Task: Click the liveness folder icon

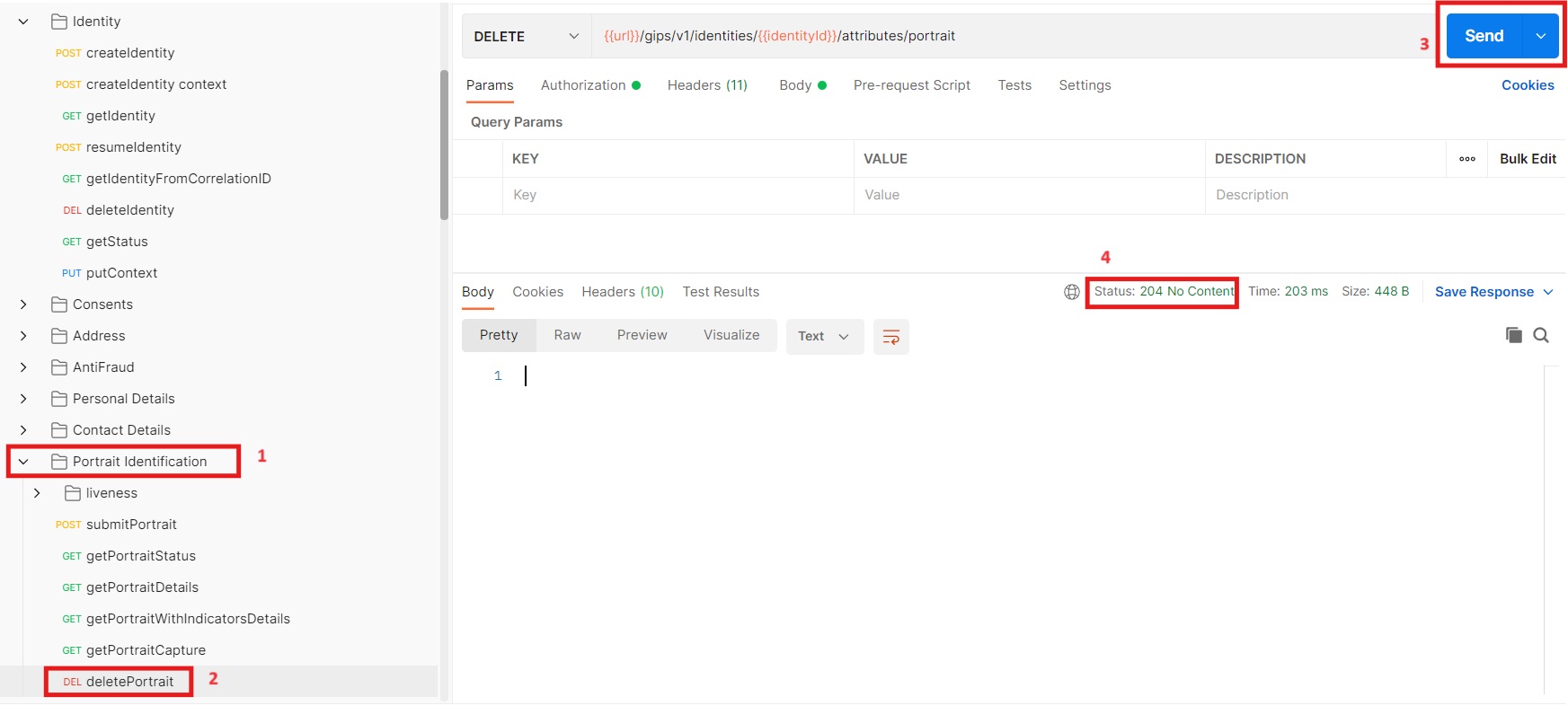Action: coord(73,493)
